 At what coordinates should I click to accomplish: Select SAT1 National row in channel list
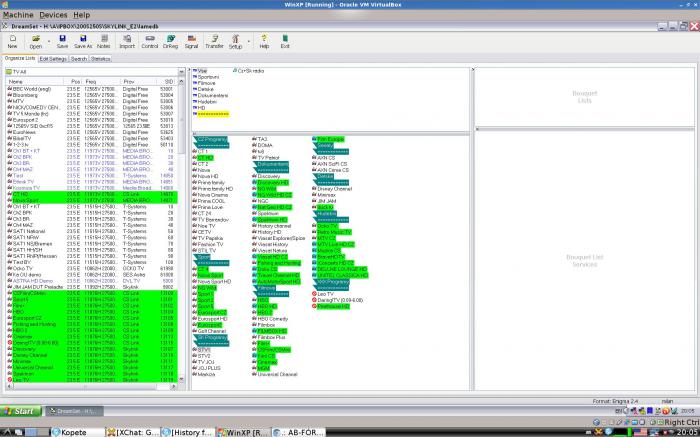pos(92,231)
